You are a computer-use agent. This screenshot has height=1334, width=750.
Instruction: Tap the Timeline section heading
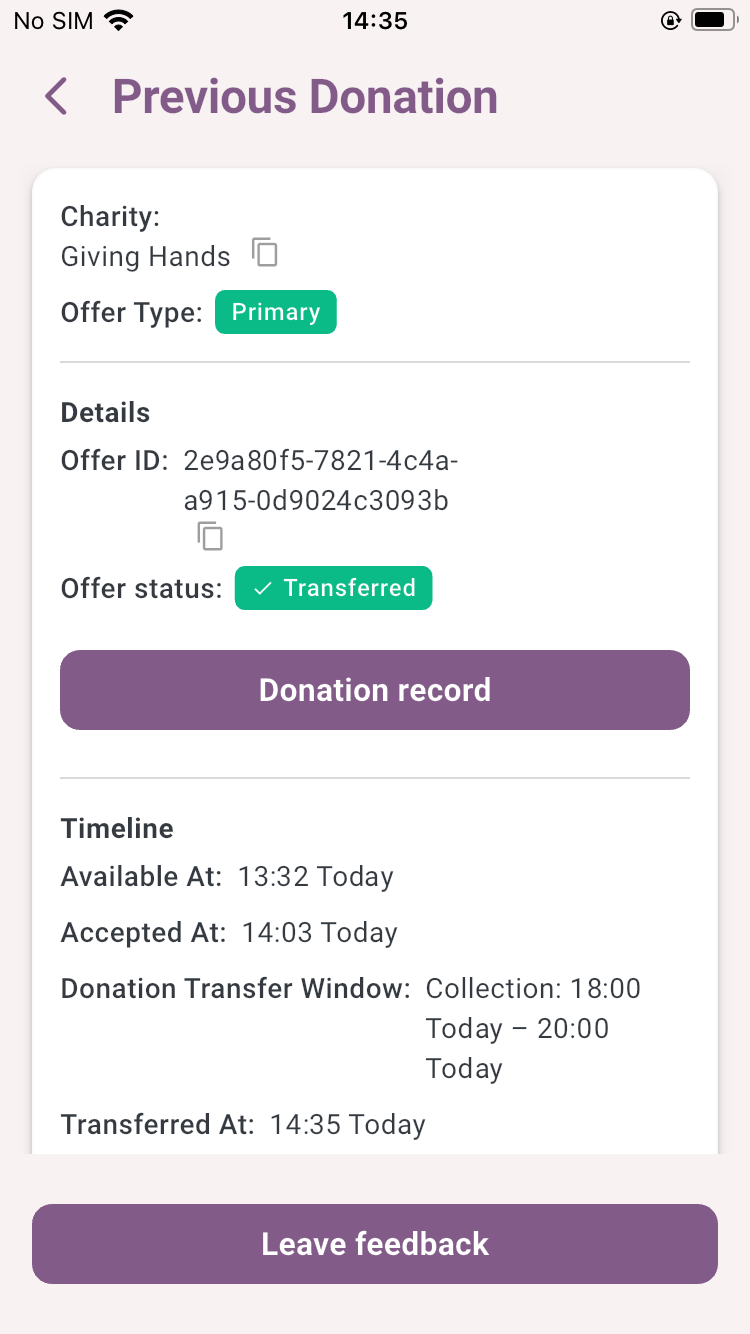click(117, 828)
